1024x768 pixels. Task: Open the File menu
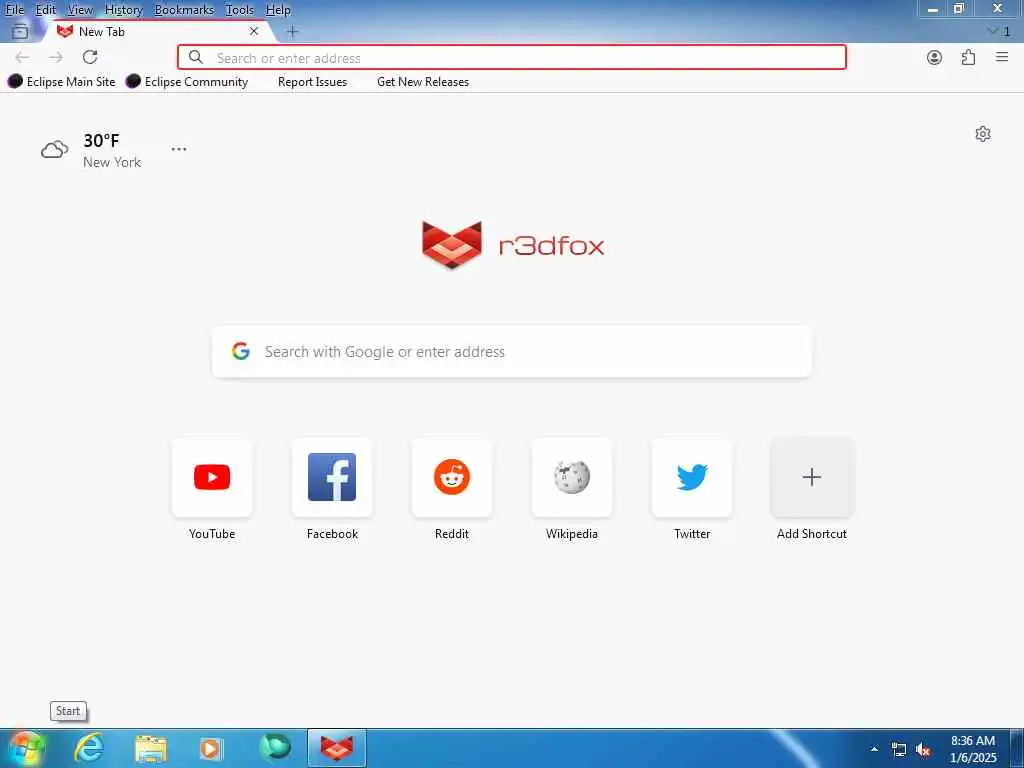pos(14,10)
